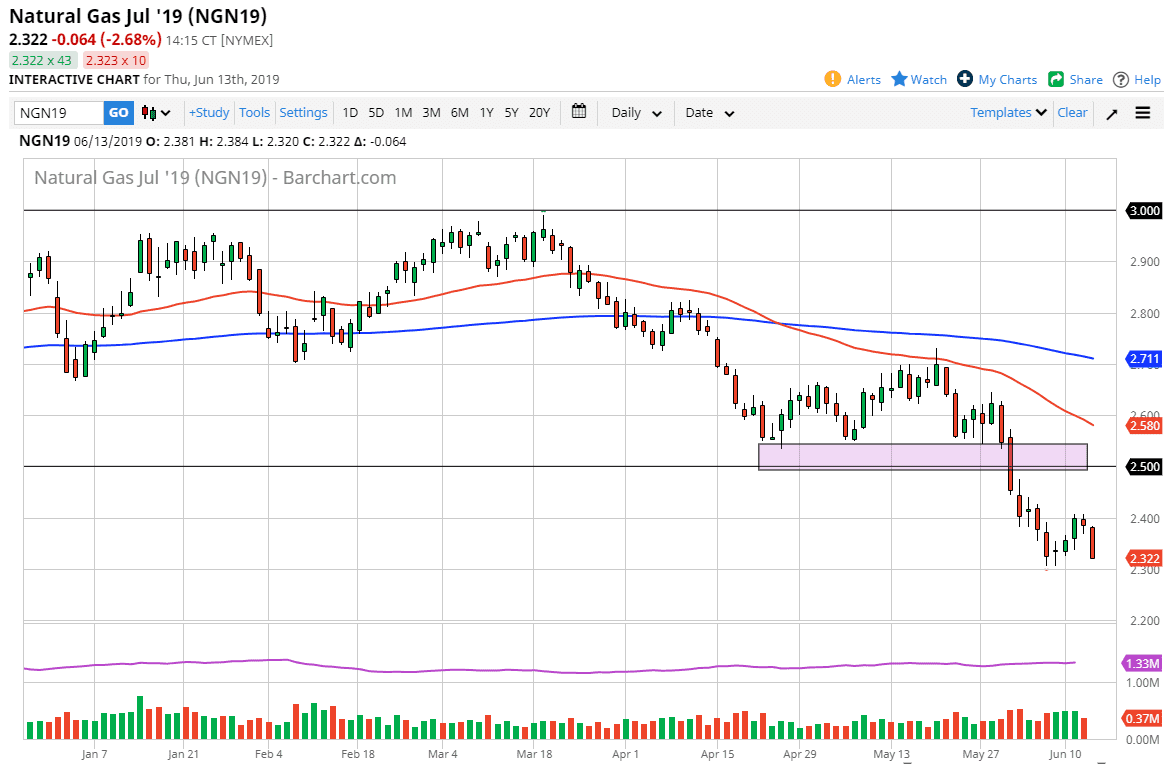This screenshot has height=764, width=1170.
Task: Open the Help question mark icon
Action: [x=1121, y=79]
